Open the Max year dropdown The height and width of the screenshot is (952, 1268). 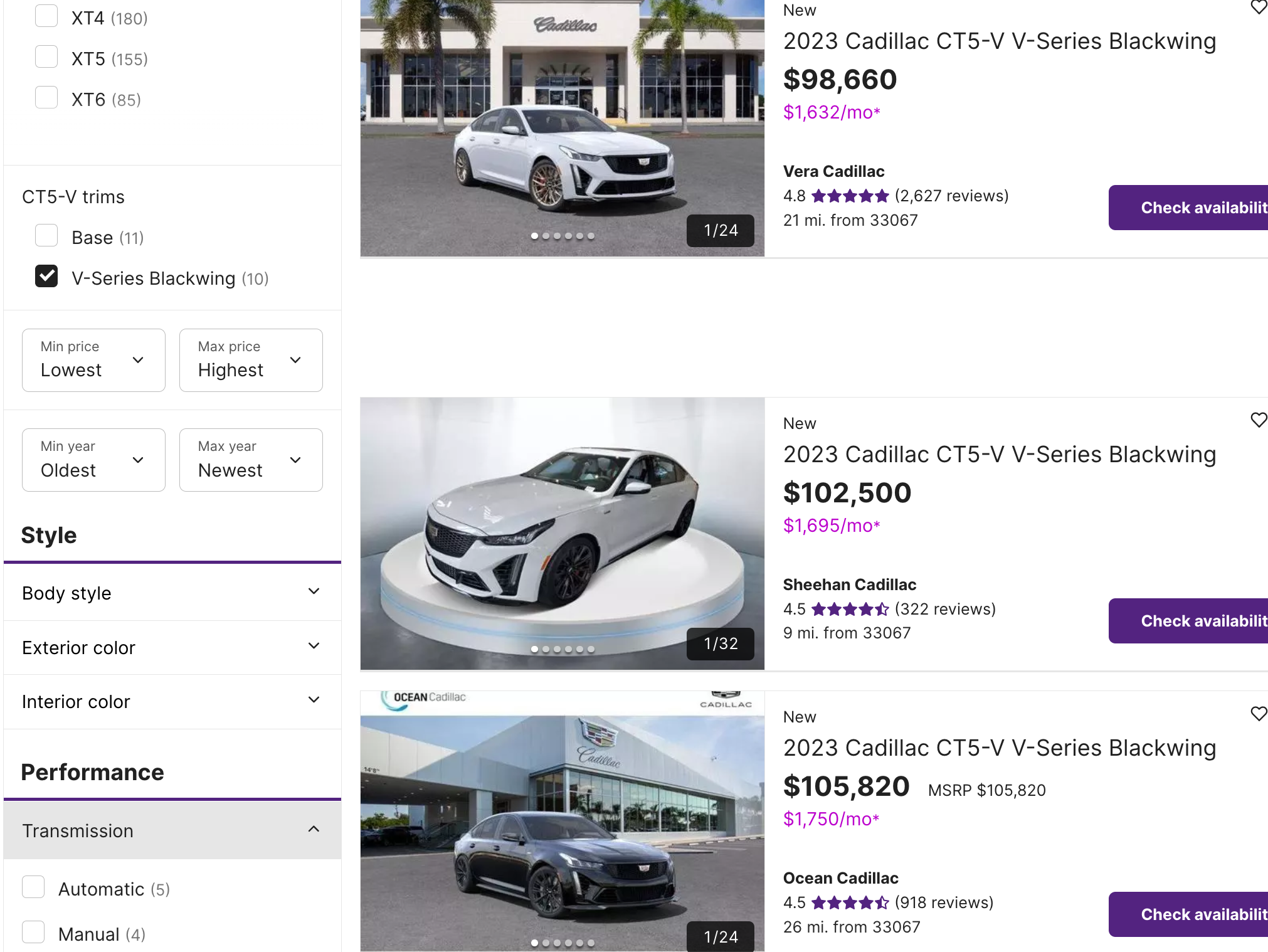click(x=251, y=460)
